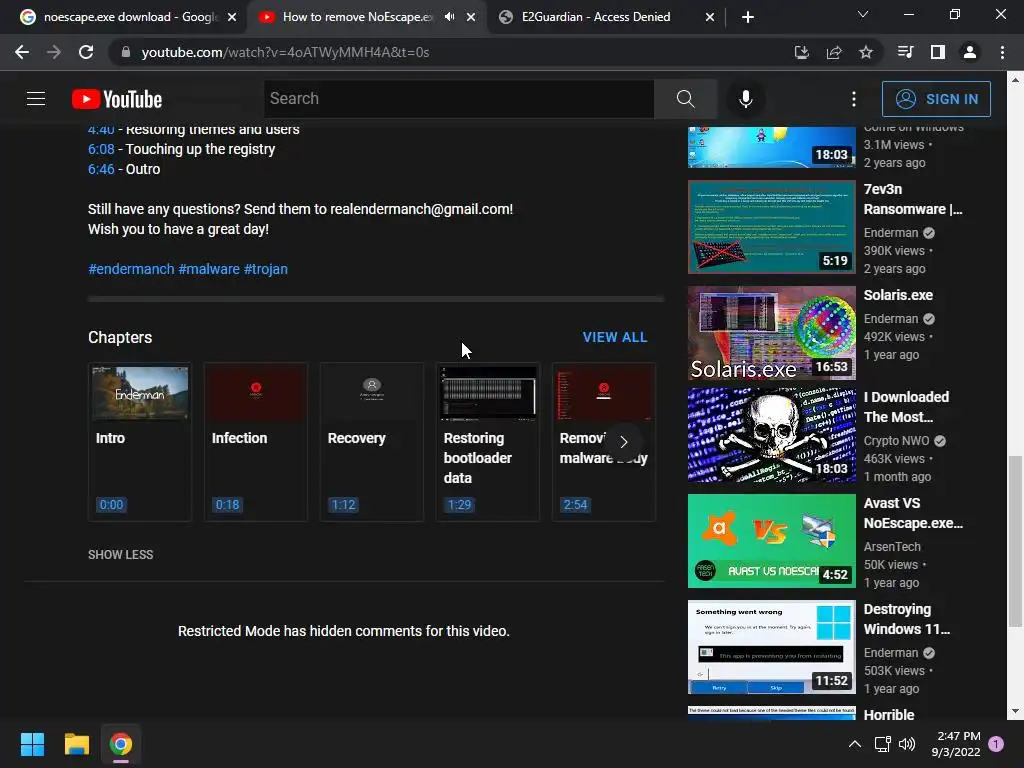Start voice search with the microphone icon
The width and height of the screenshot is (1024, 768).
coord(745,99)
